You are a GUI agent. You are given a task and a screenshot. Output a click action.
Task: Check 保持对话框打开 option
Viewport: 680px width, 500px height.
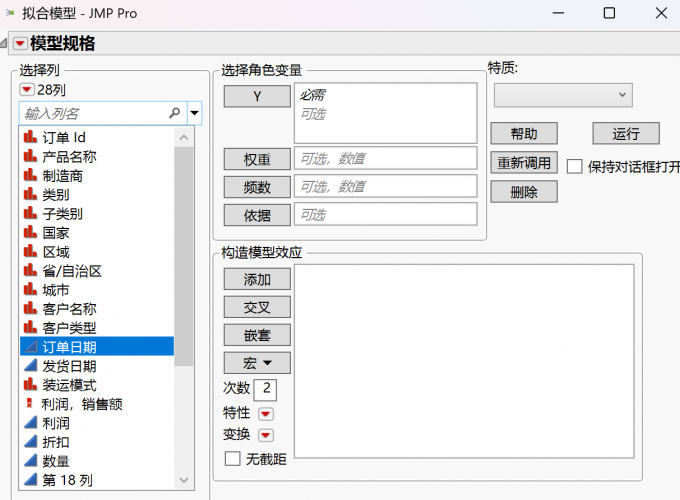tap(574, 166)
